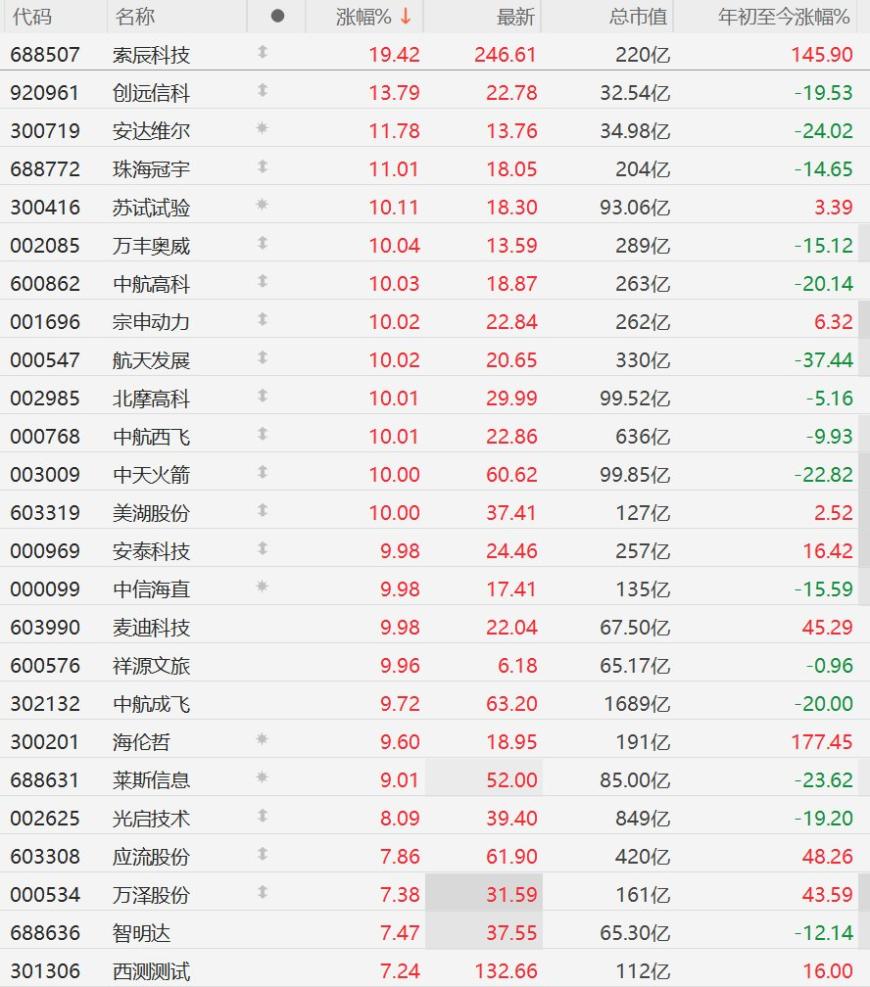Click the star icon next to 中信海直
The height and width of the screenshot is (987, 870).
tap(263, 587)
